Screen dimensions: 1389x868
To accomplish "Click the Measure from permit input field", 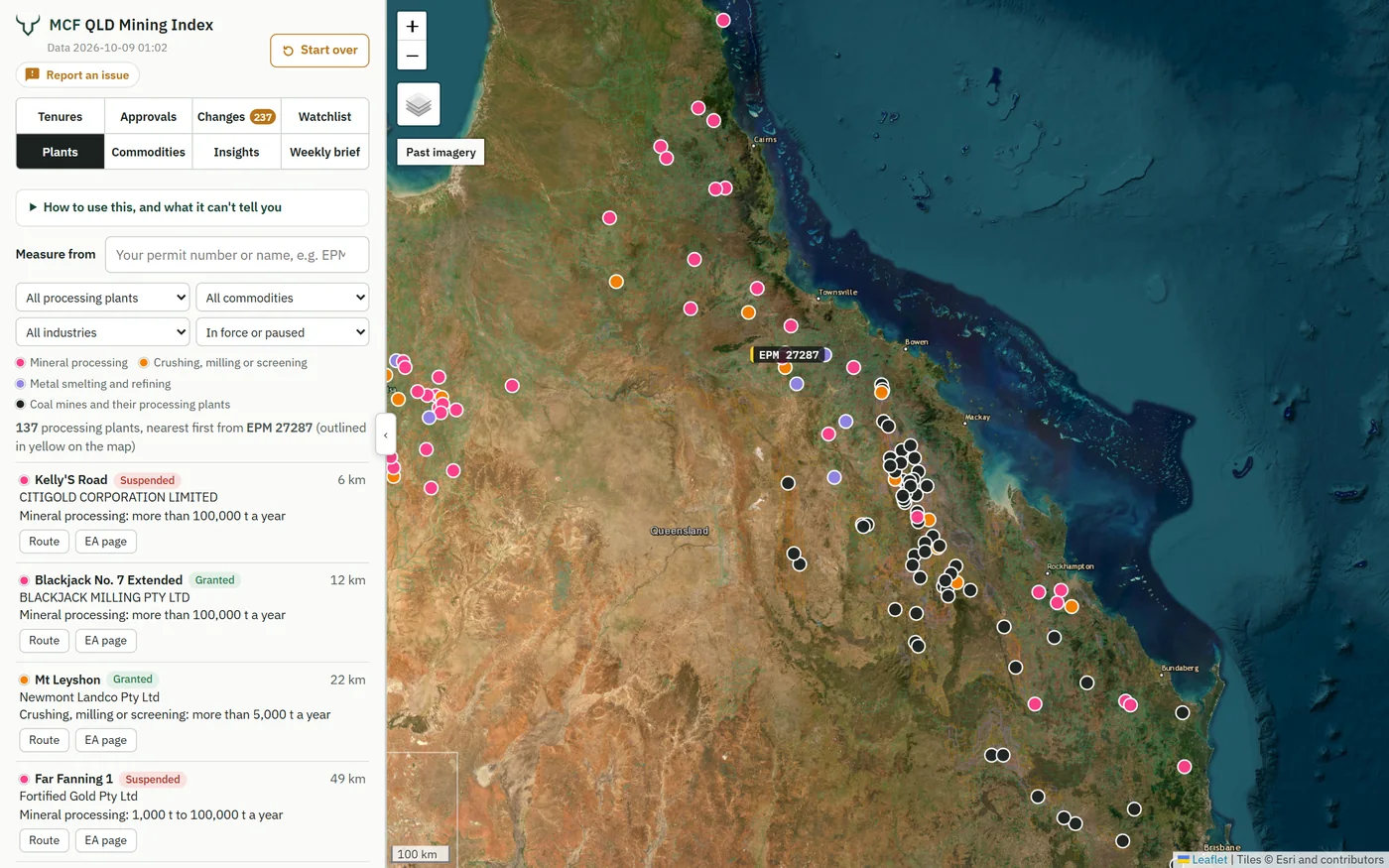I will click(237, 255).
